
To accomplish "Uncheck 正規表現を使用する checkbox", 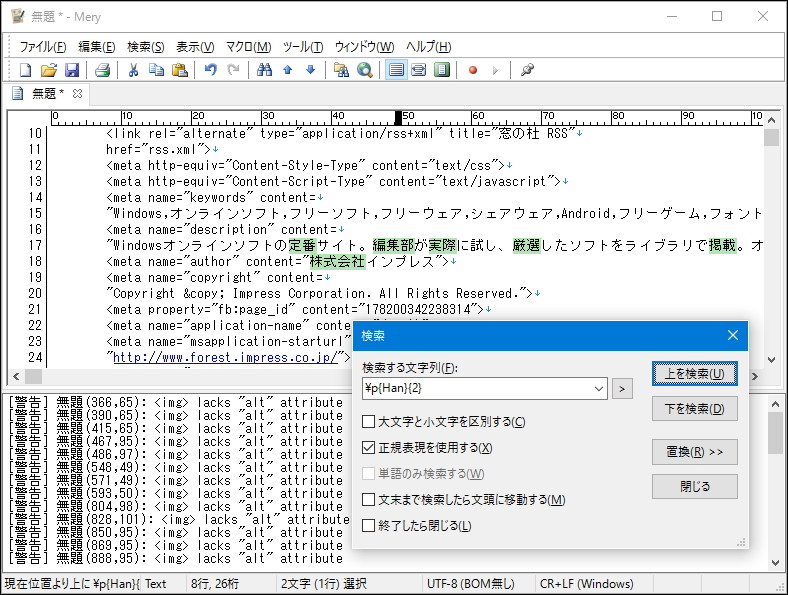I will pyautogui.click(x=368, y=447).
